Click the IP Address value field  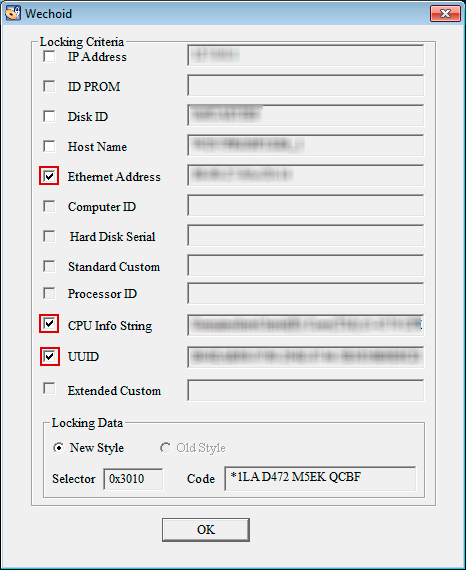point(306,56)
